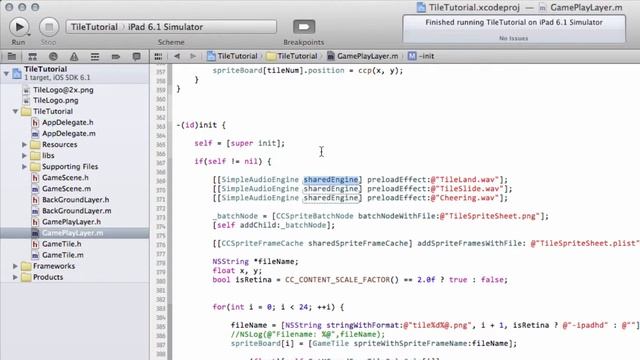Open the Search navigator icon

point(53,56)
